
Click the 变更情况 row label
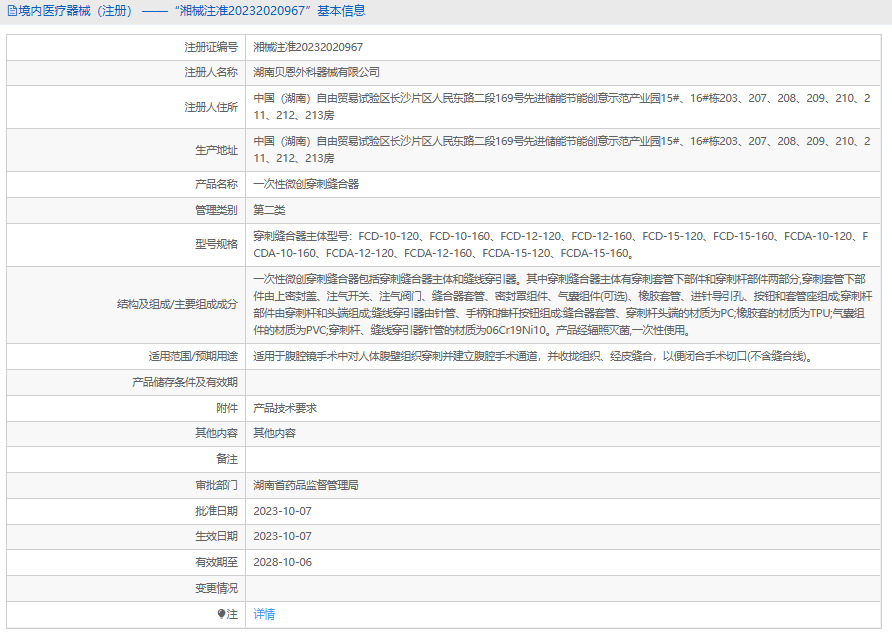(x=216, y=588)
